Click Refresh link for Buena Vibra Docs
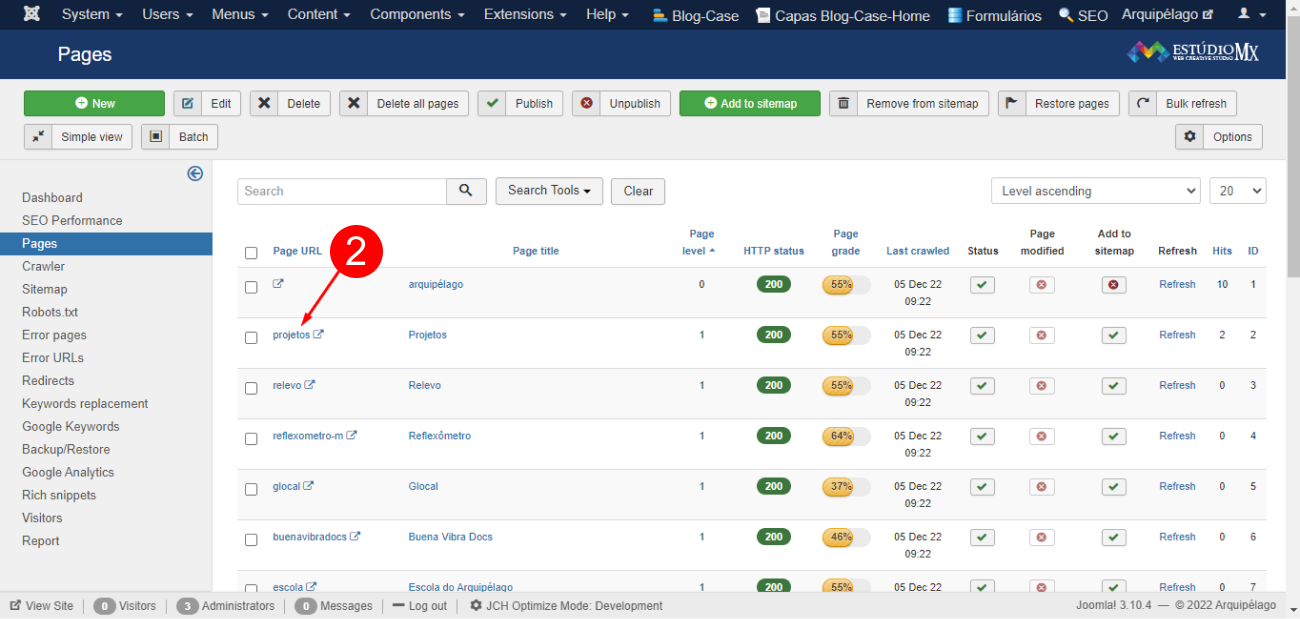Screen dimensions: 1300x619 (x=1177, y=537)
